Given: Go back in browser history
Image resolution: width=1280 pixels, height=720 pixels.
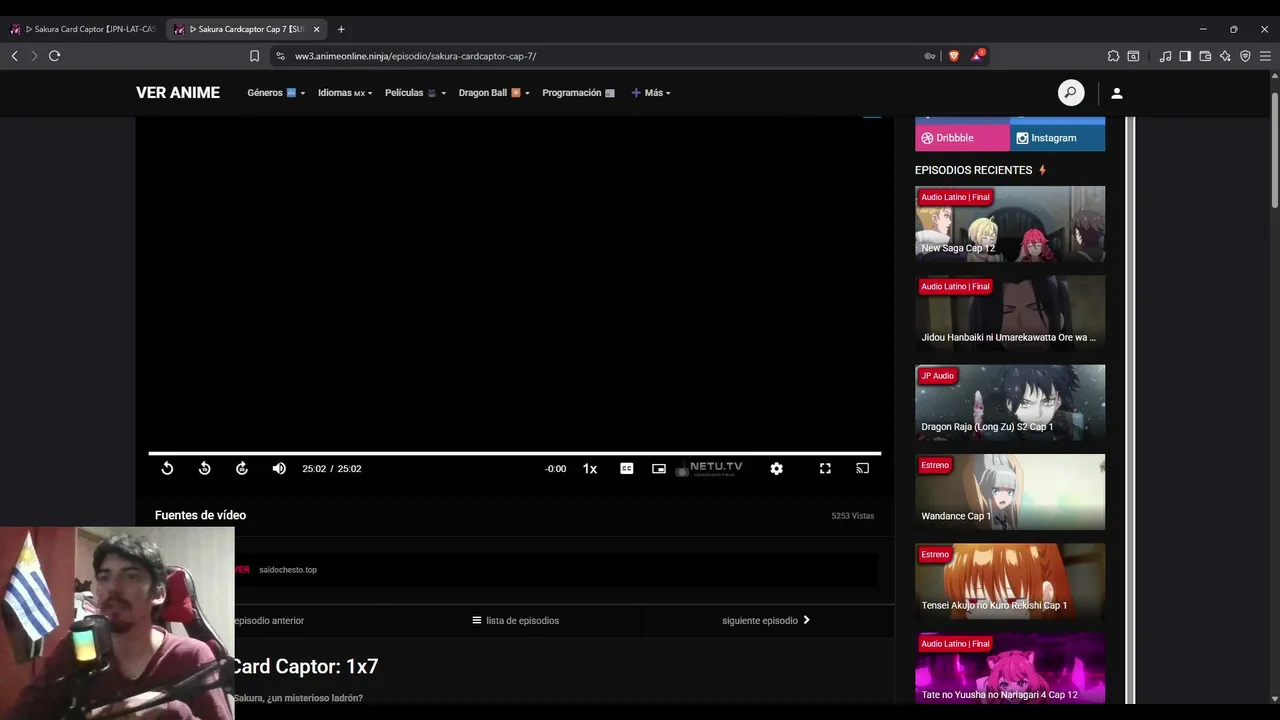Looking at the screenshot, I should tap(15, 56).
